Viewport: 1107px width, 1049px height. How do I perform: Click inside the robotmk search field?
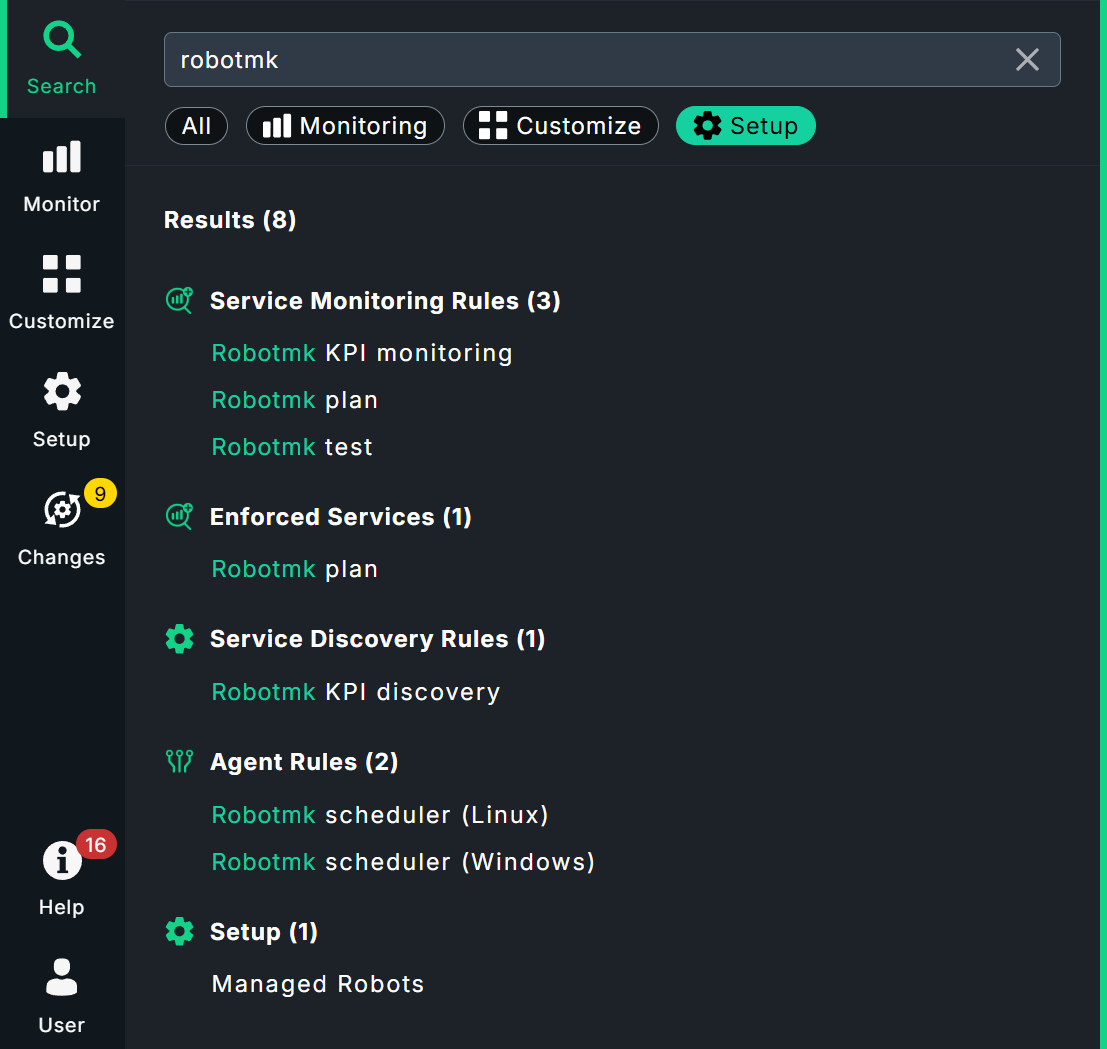(500, 60)
